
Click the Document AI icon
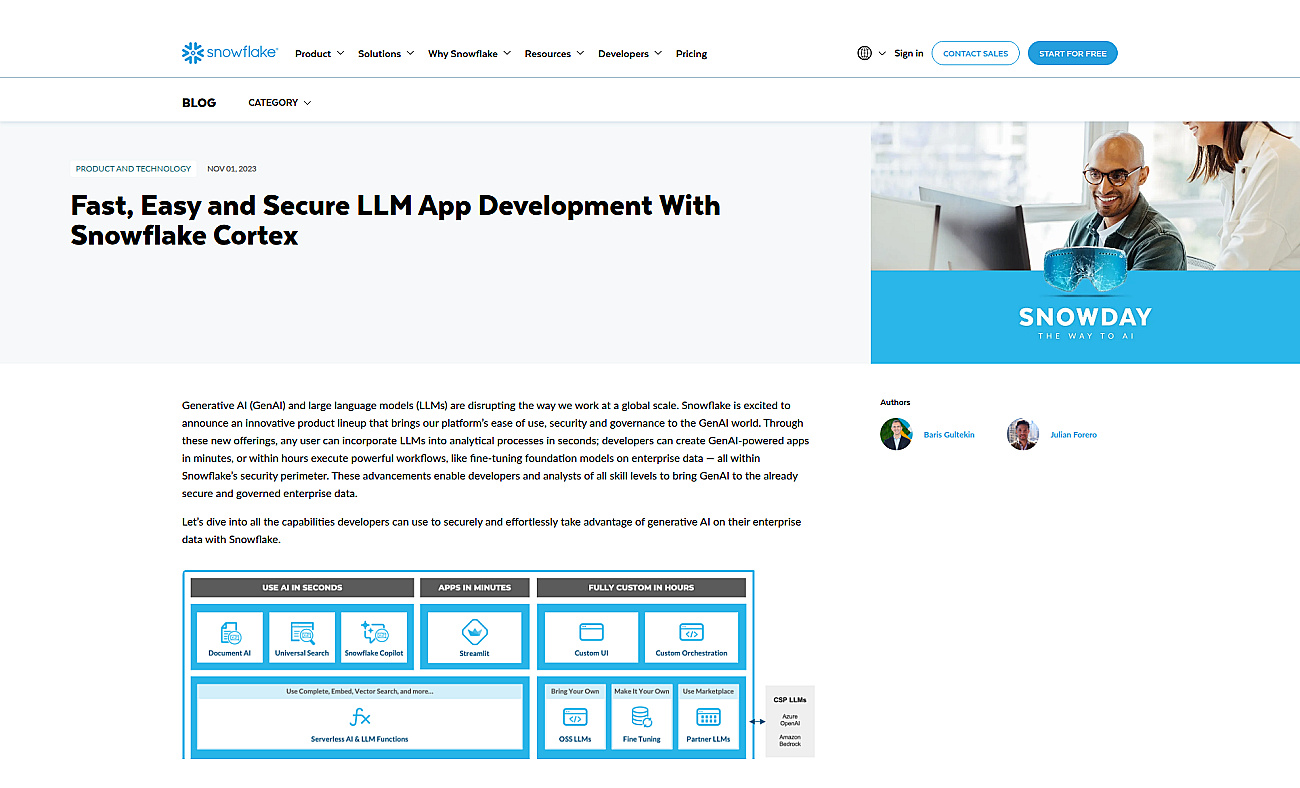pos(229,632)
